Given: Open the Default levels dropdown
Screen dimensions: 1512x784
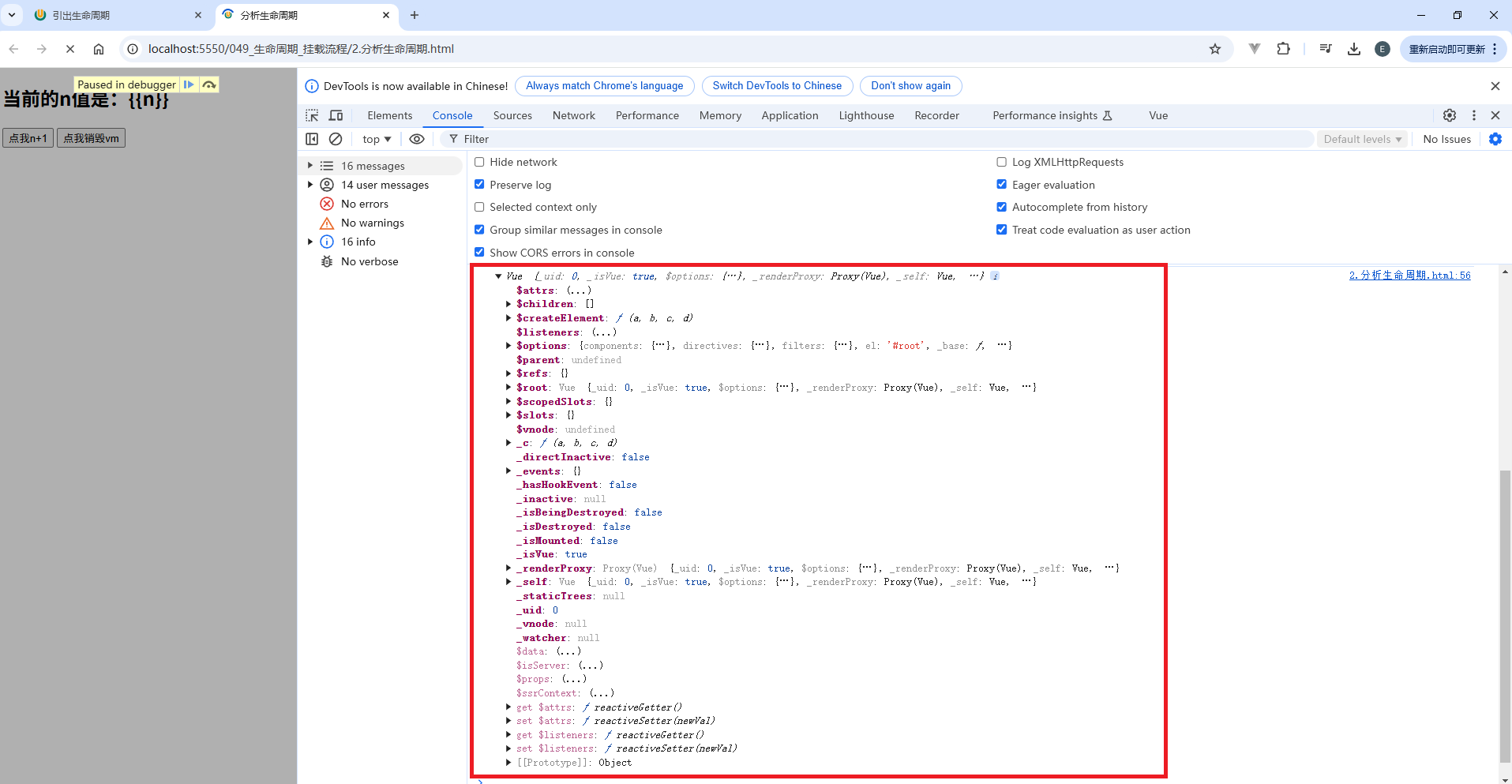Looking at the screenshot, I should 1362,139.
